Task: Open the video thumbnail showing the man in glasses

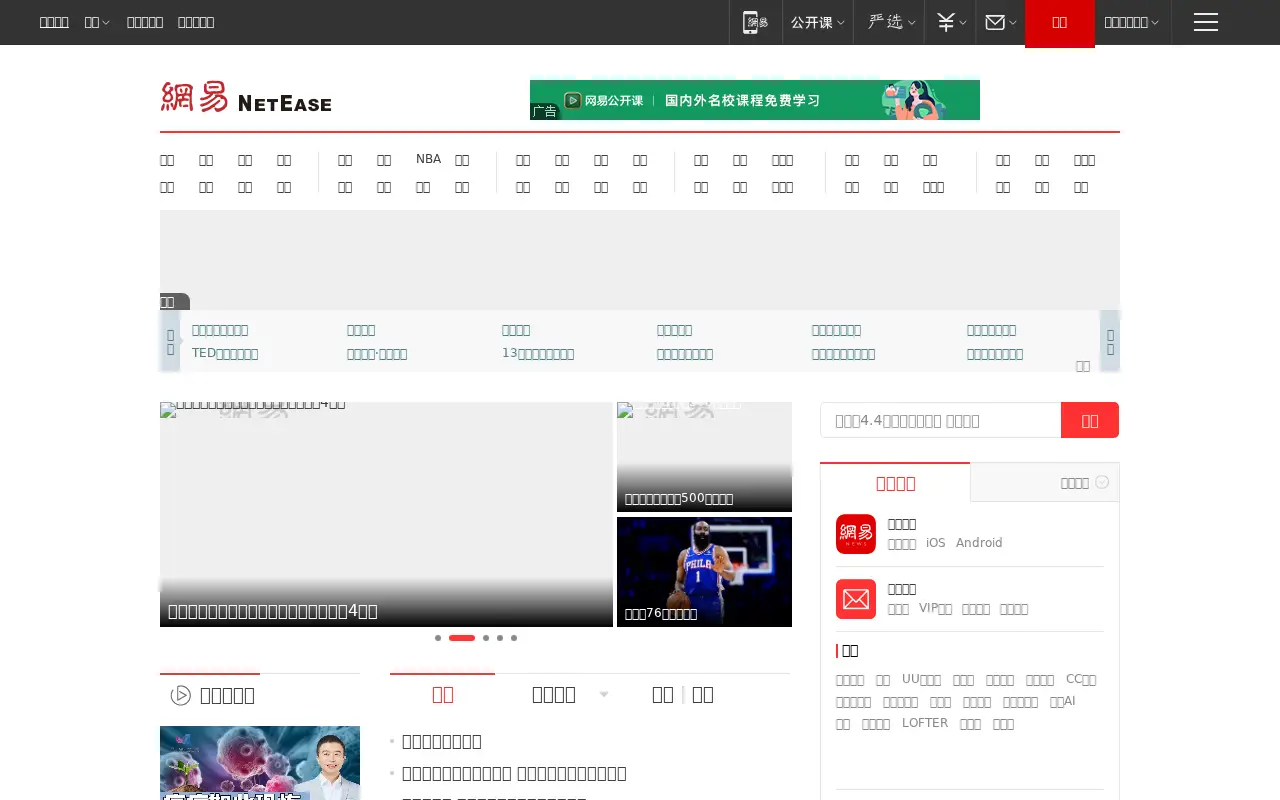Action: click(x=260, y=762)
